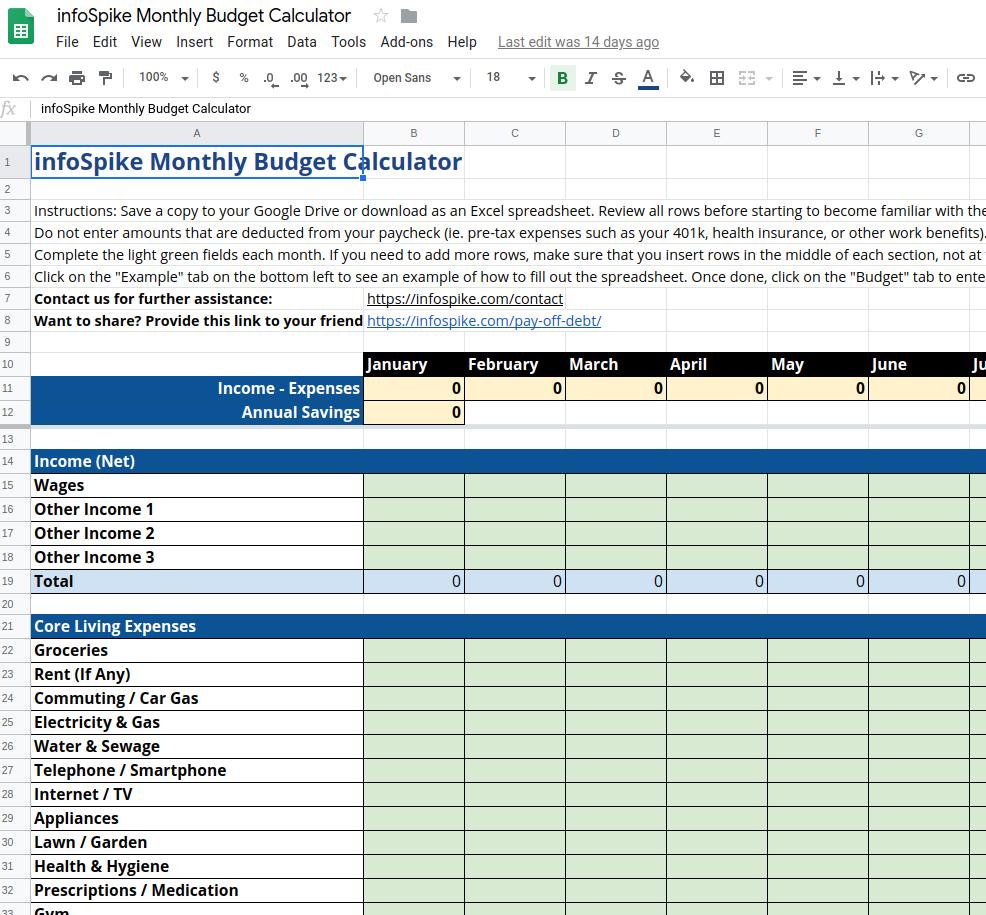This screenshot has height=915, width=986.
Task: Undo the last action
Action: click(x=21, y=78)
